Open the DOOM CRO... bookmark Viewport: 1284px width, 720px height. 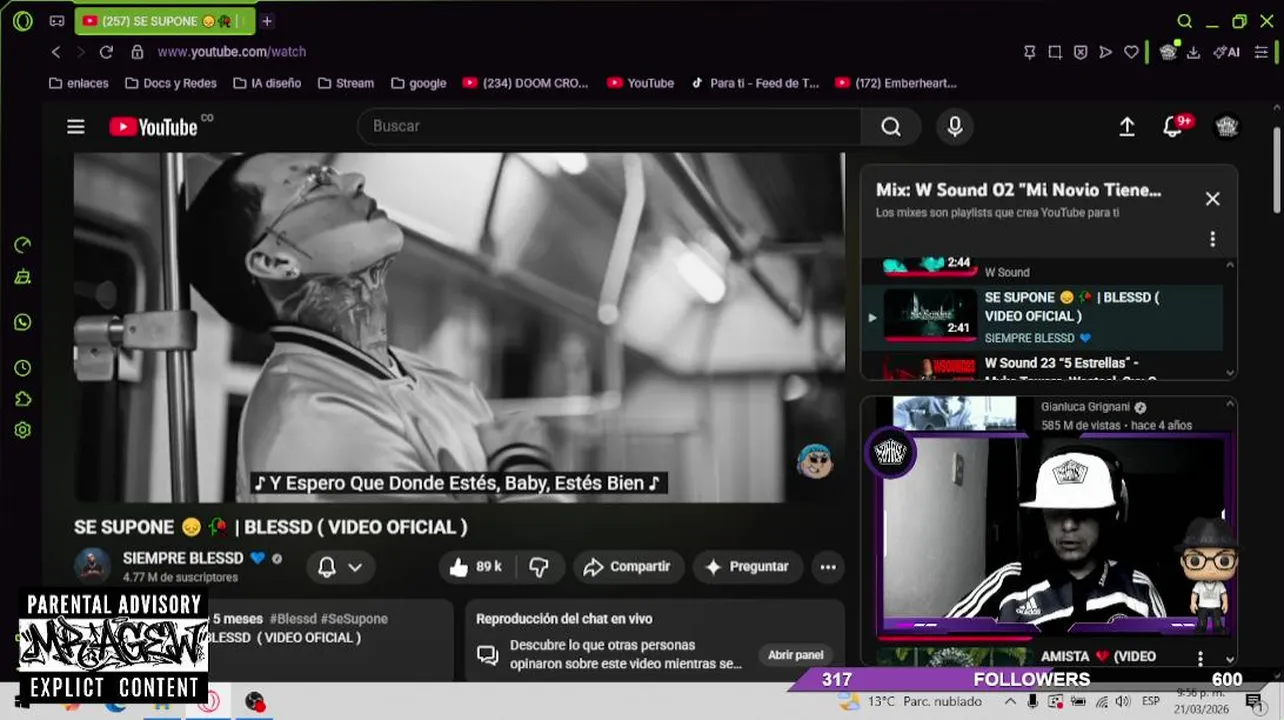(x=526, y=83)
